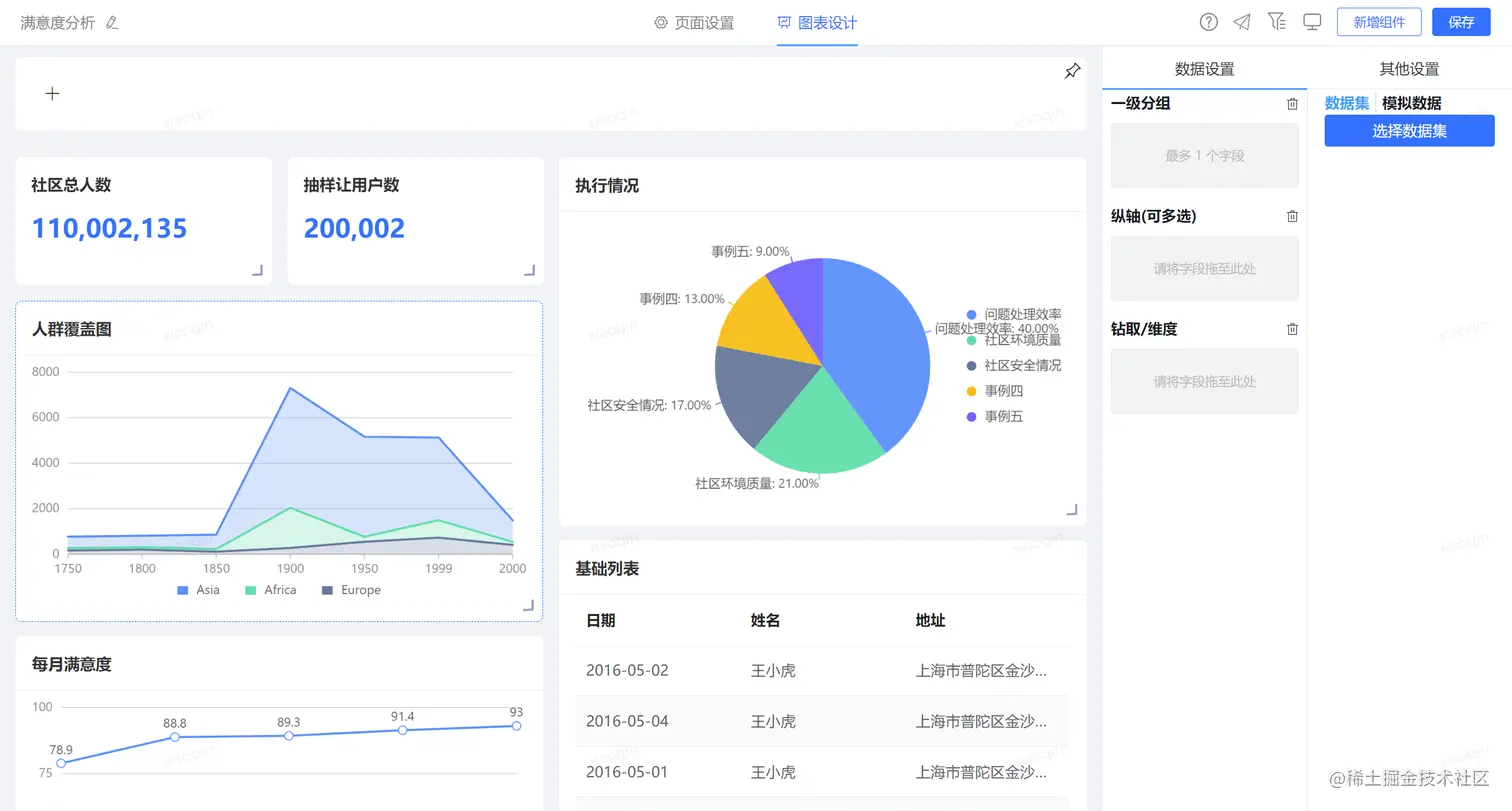Click the resize handle on the 执行情况 chart
Image resolution: width=1512 pixels, height=811 pixels.
(x=1072, y=509)
